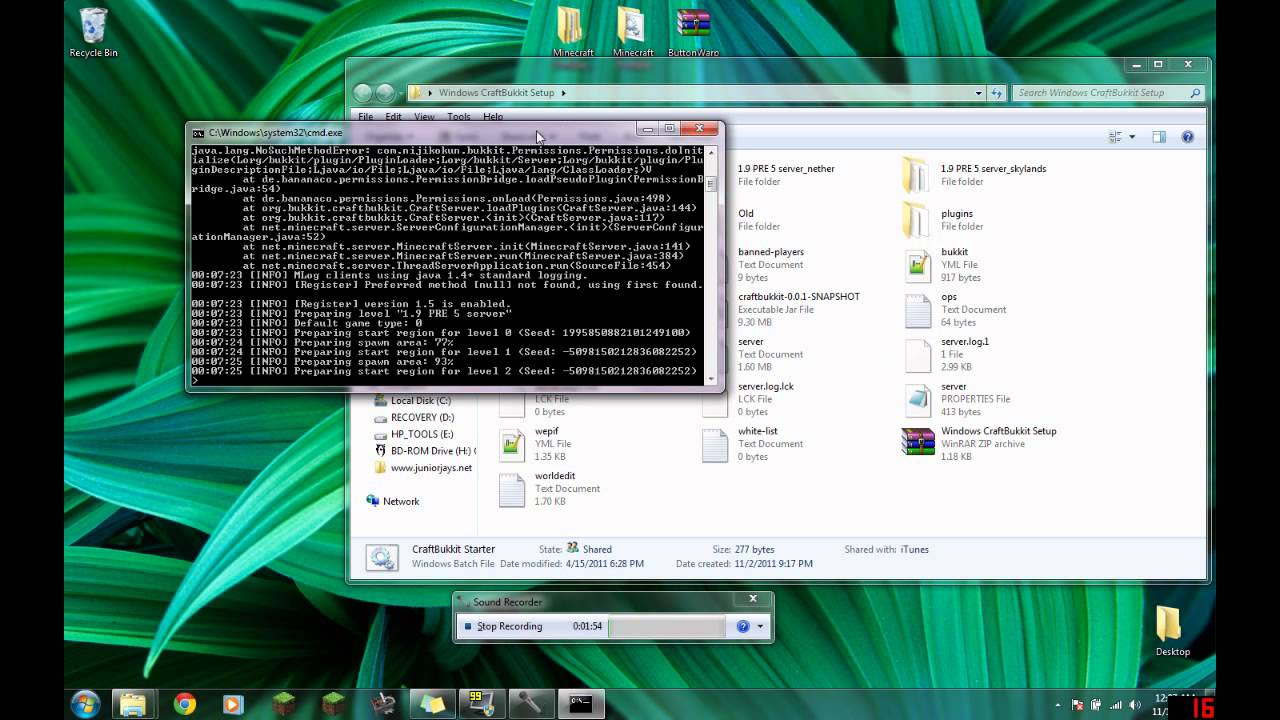Click the Sound Recorder help icon

point(743,627)
